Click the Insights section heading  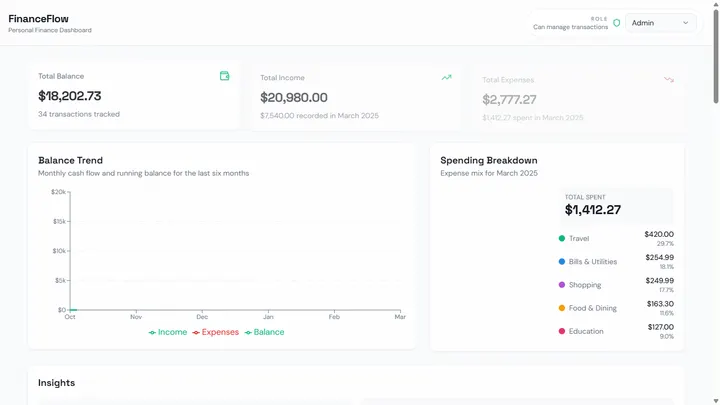point(56,383)
